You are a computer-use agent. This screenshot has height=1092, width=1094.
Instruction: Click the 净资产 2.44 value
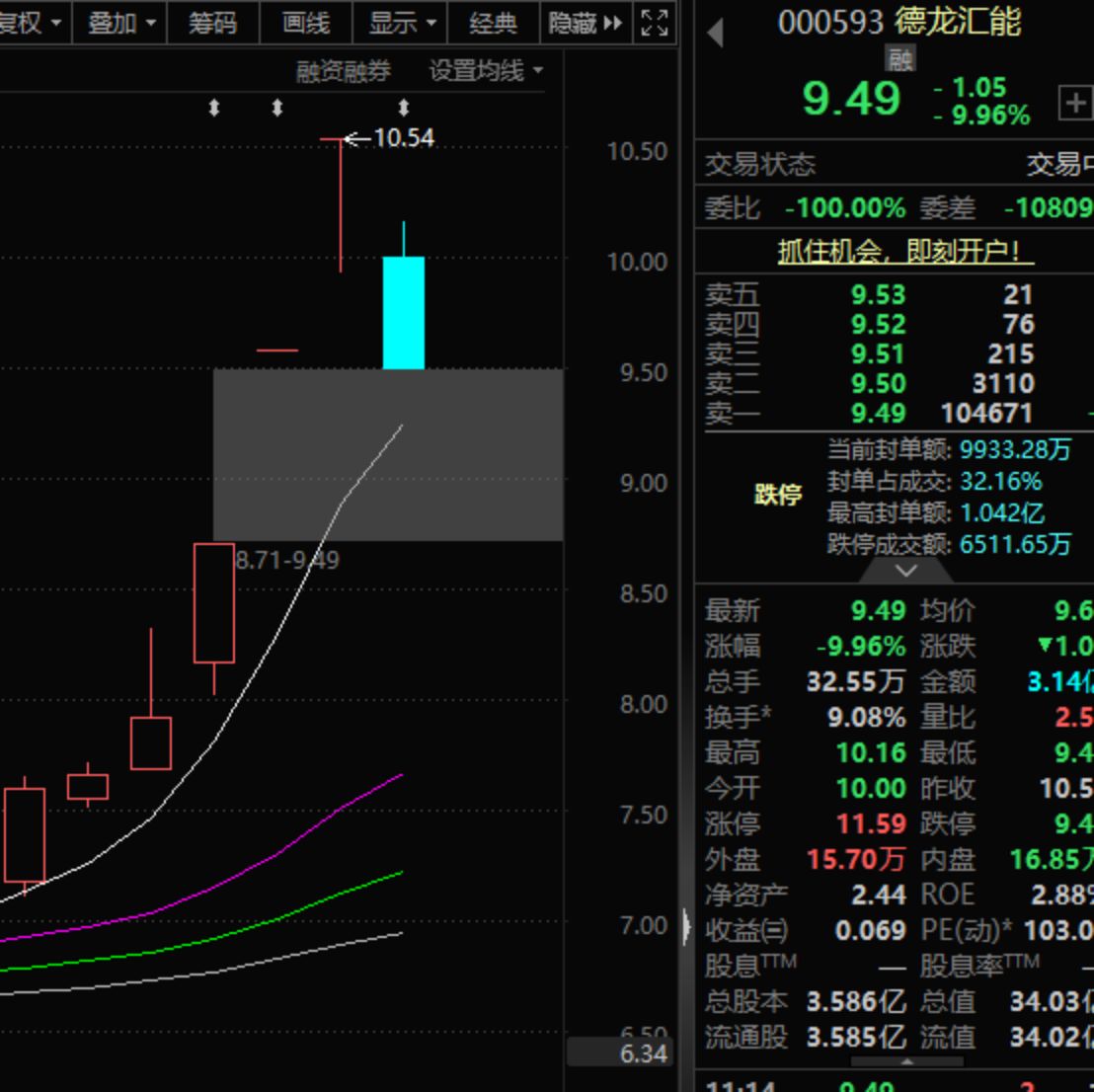[879, 896]
